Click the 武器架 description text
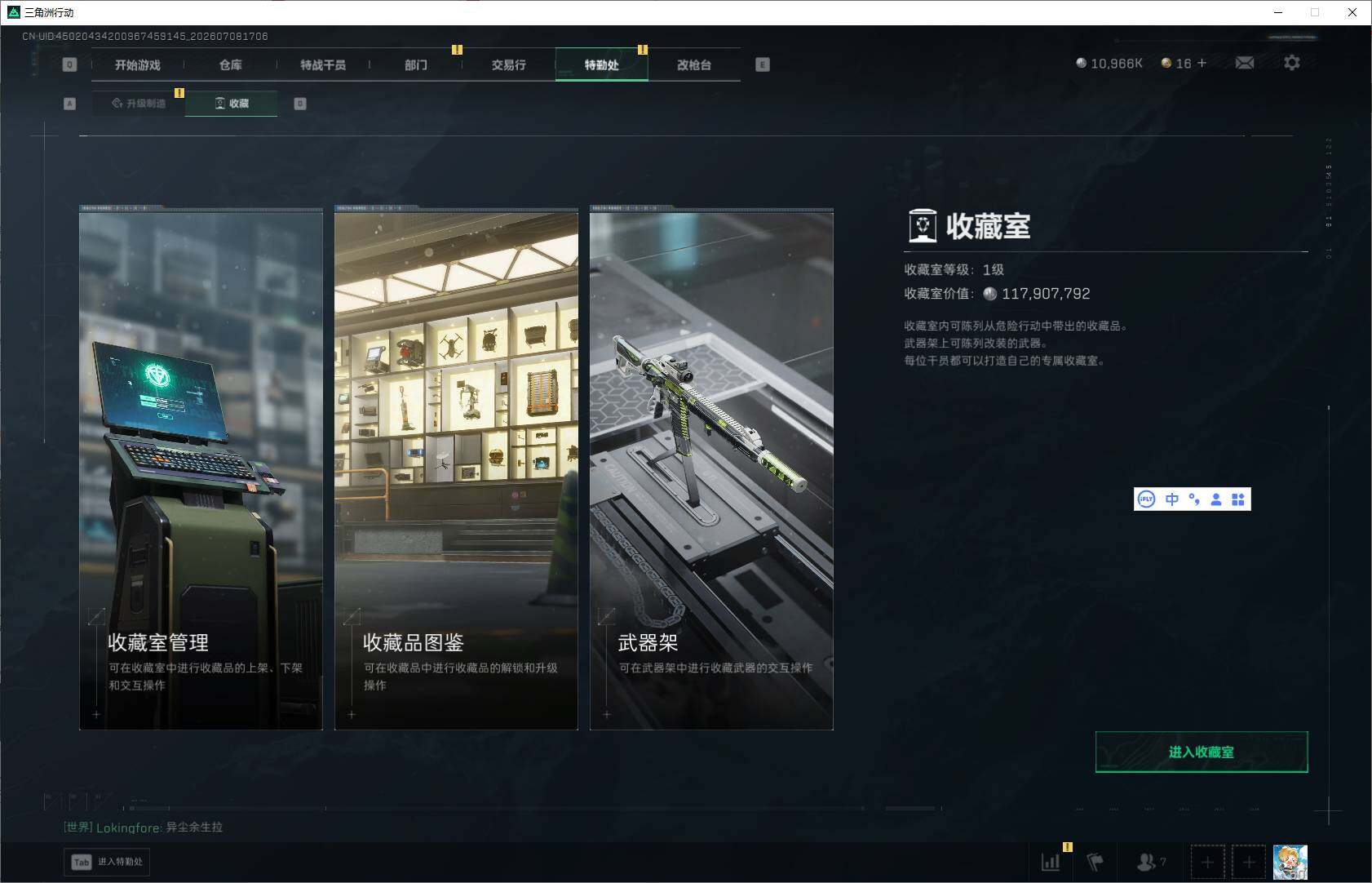This screenshot has width=1372, height=883. tap(715, 668)
